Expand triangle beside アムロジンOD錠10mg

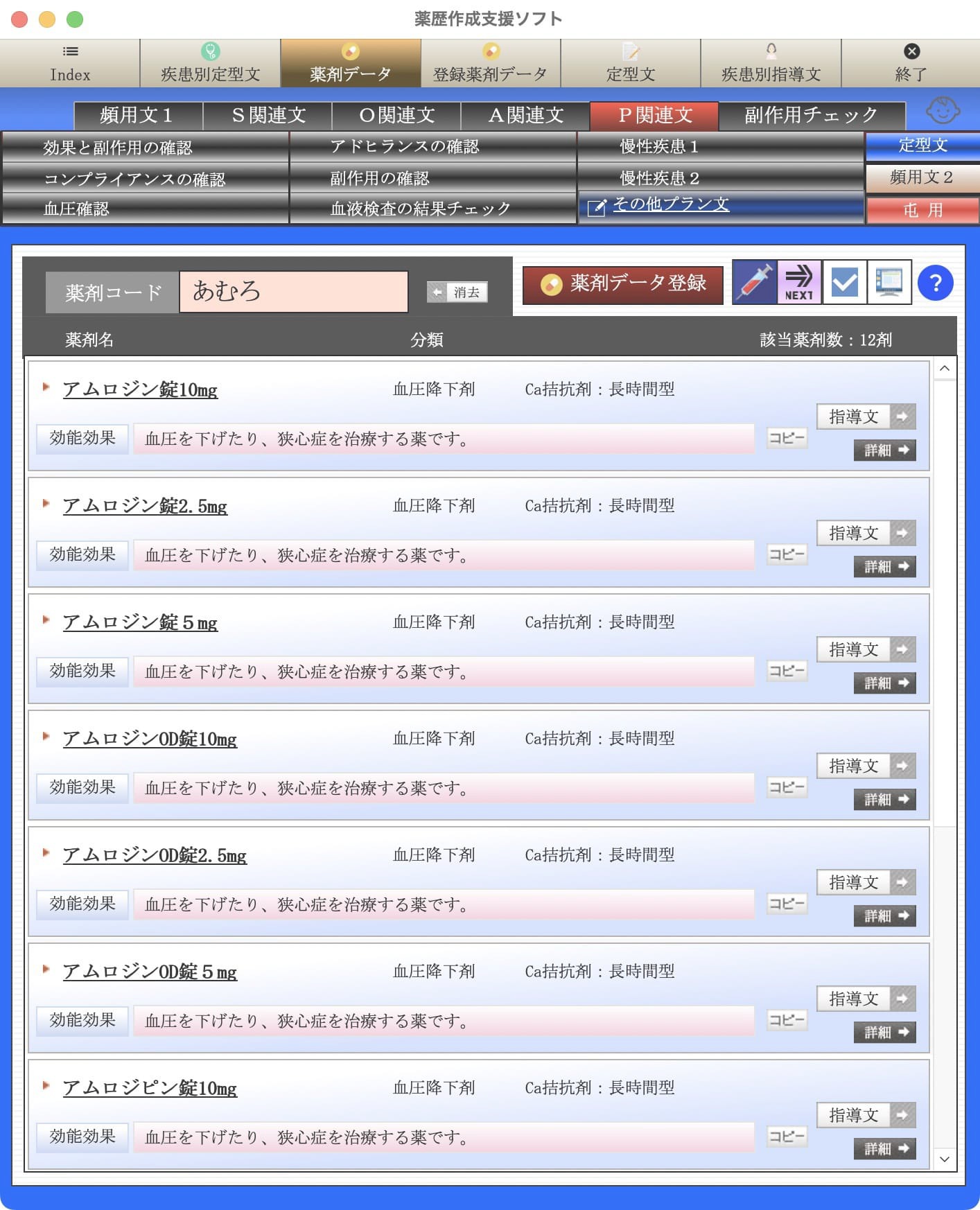pos(46,737)
